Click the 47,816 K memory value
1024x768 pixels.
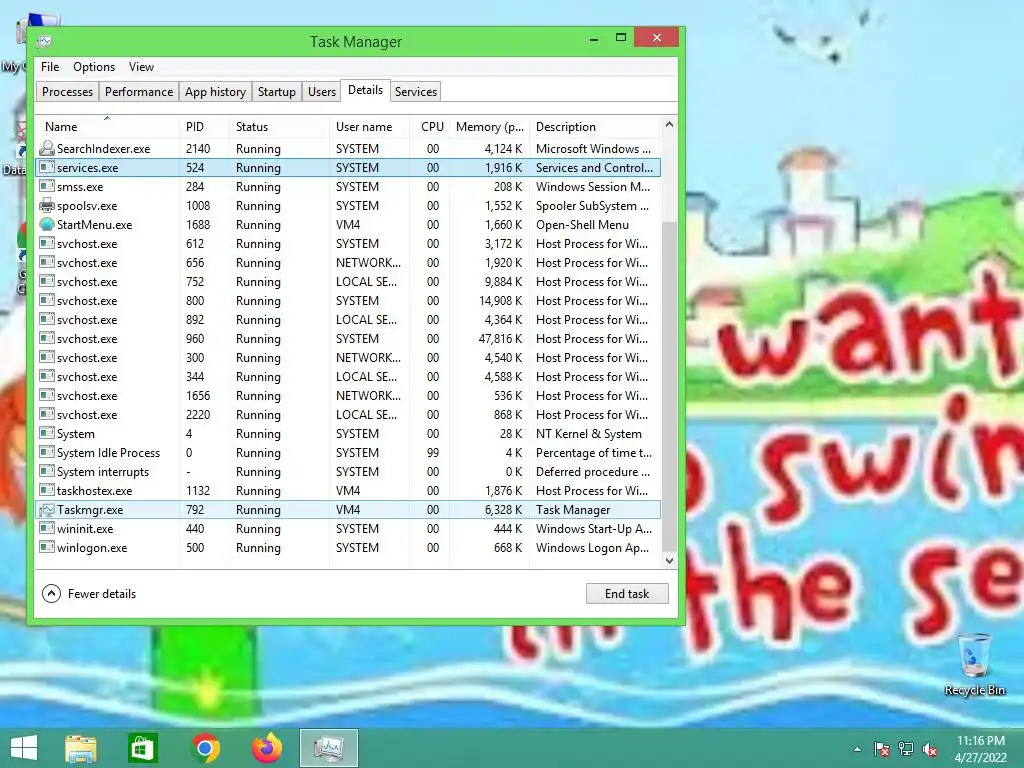coord(500,338)
